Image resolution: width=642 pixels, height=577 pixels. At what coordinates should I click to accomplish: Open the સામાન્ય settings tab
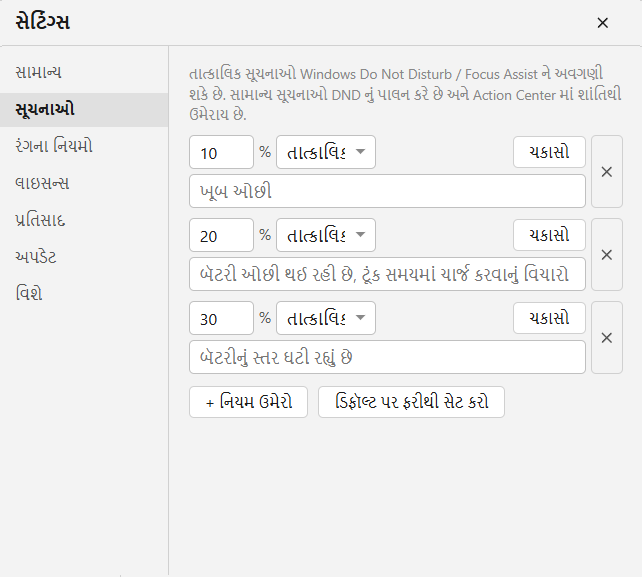pyautogui.click(x=84, y=72)
